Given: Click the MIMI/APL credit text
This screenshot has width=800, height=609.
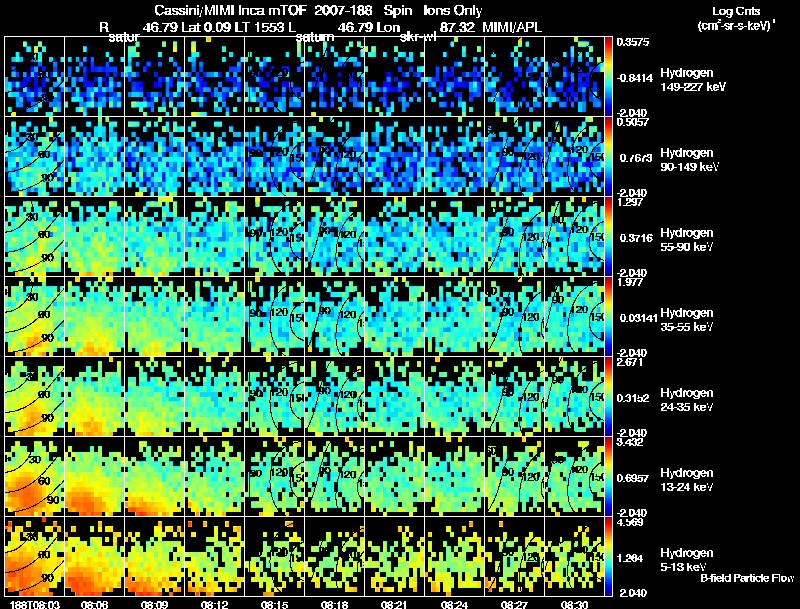Looking at the screenshot, I should pyautogui.click(x=512, y=27).
